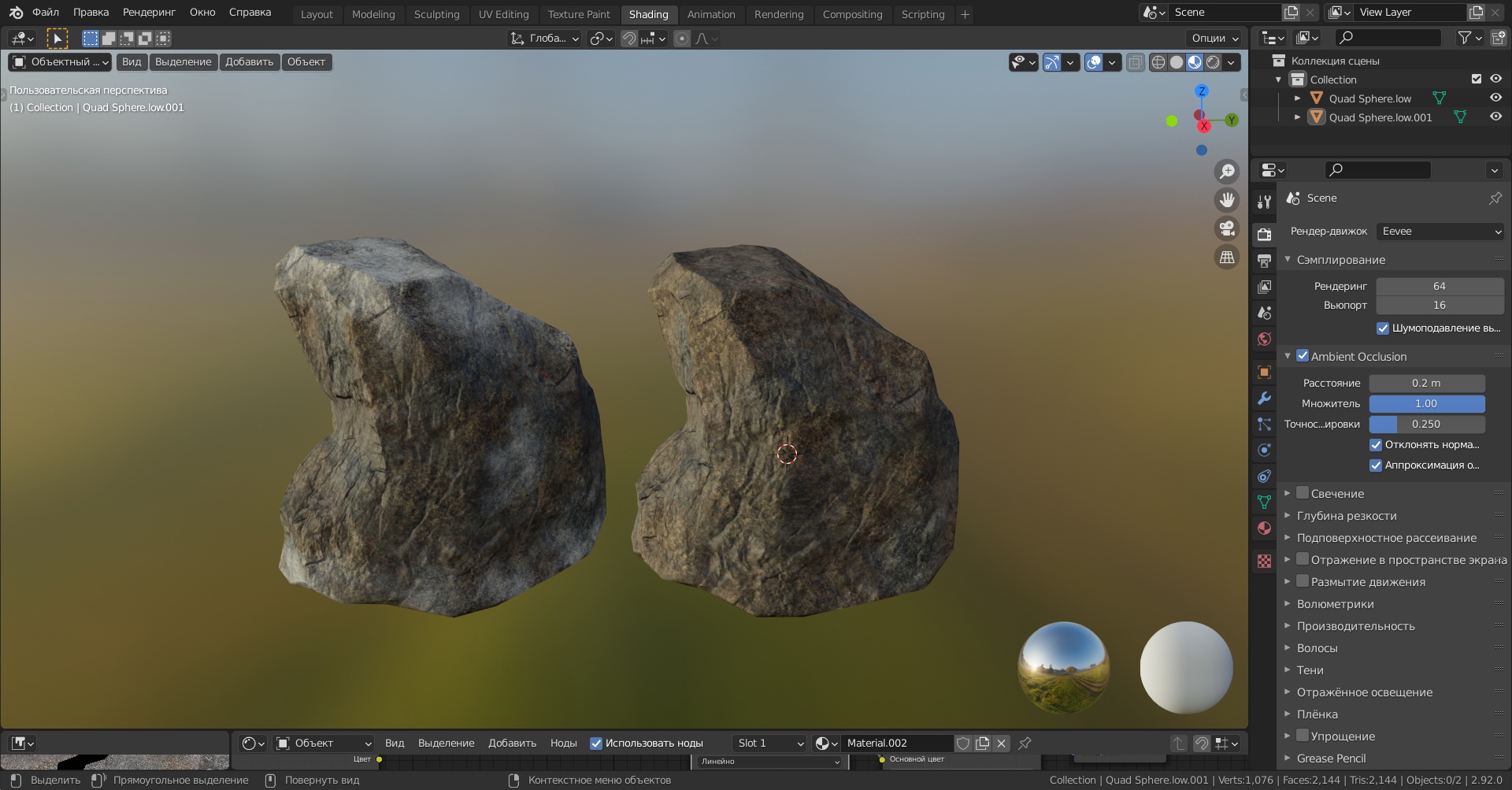The image size is (1512, 790).
Task: Open the Modifiers wrench tab icon
Action: point(1264,398)
